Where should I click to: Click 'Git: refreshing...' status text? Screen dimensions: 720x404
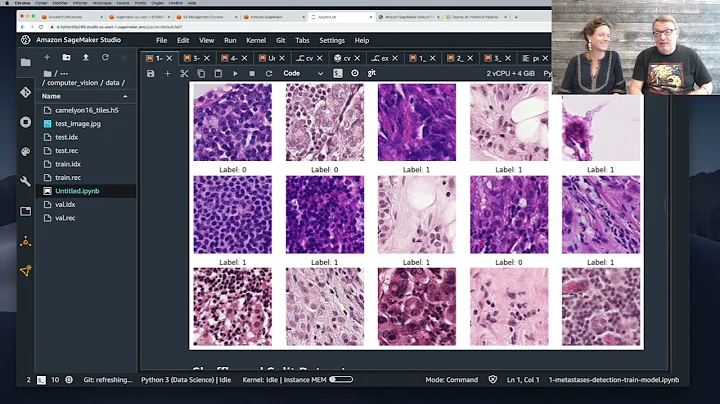[x=107, y=380]
